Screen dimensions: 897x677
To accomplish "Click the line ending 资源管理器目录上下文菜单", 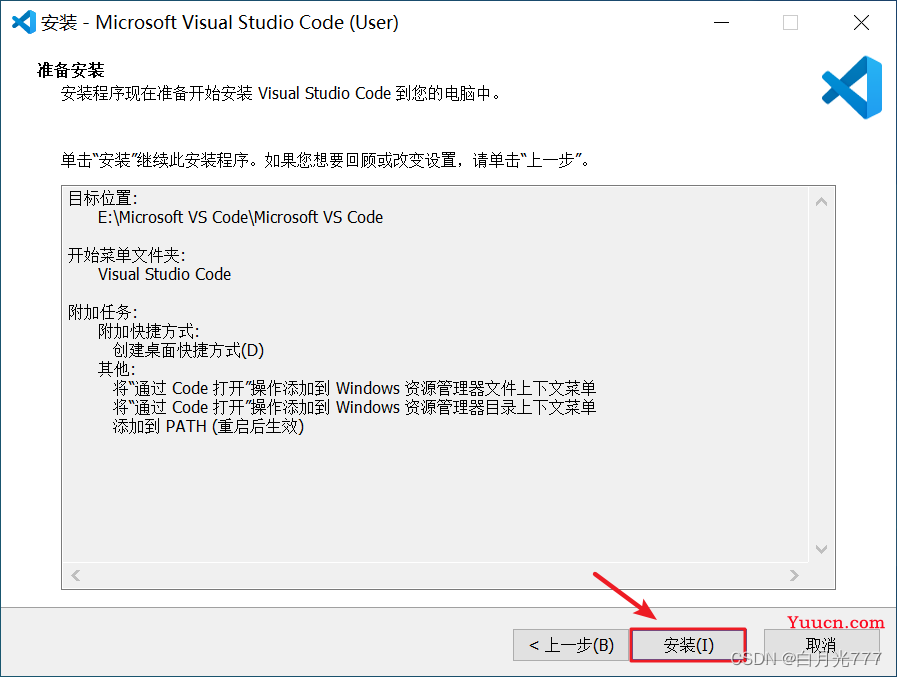I will click(x=354, y=407).
